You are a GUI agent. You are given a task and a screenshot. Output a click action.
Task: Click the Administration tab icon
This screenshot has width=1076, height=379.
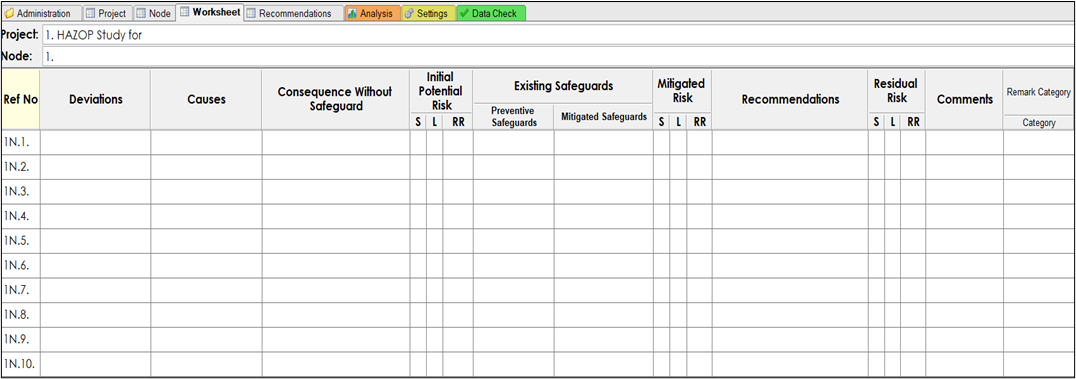(x=10, y=14)
